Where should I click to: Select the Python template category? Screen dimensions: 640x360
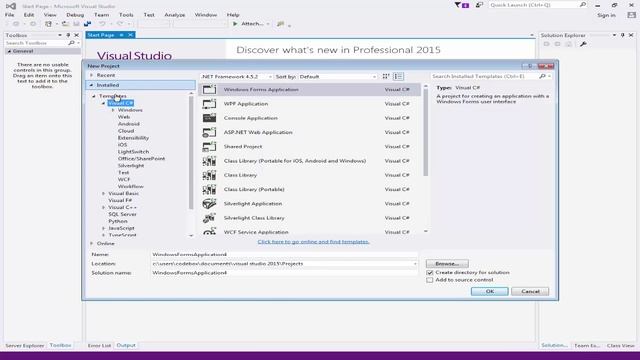click(x=118, y=221)
